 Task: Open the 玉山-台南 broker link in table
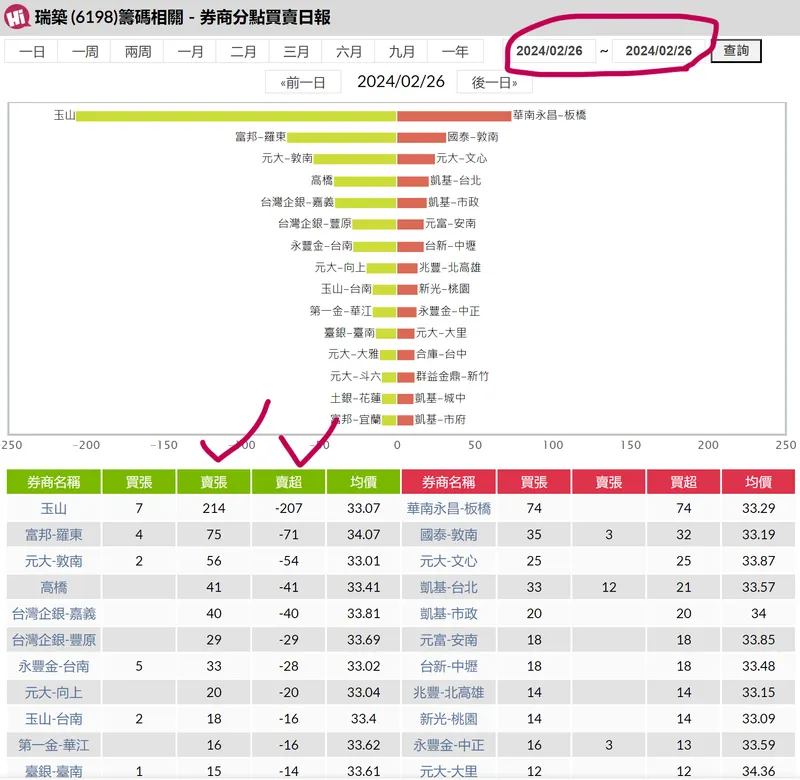tap(54, 719)
